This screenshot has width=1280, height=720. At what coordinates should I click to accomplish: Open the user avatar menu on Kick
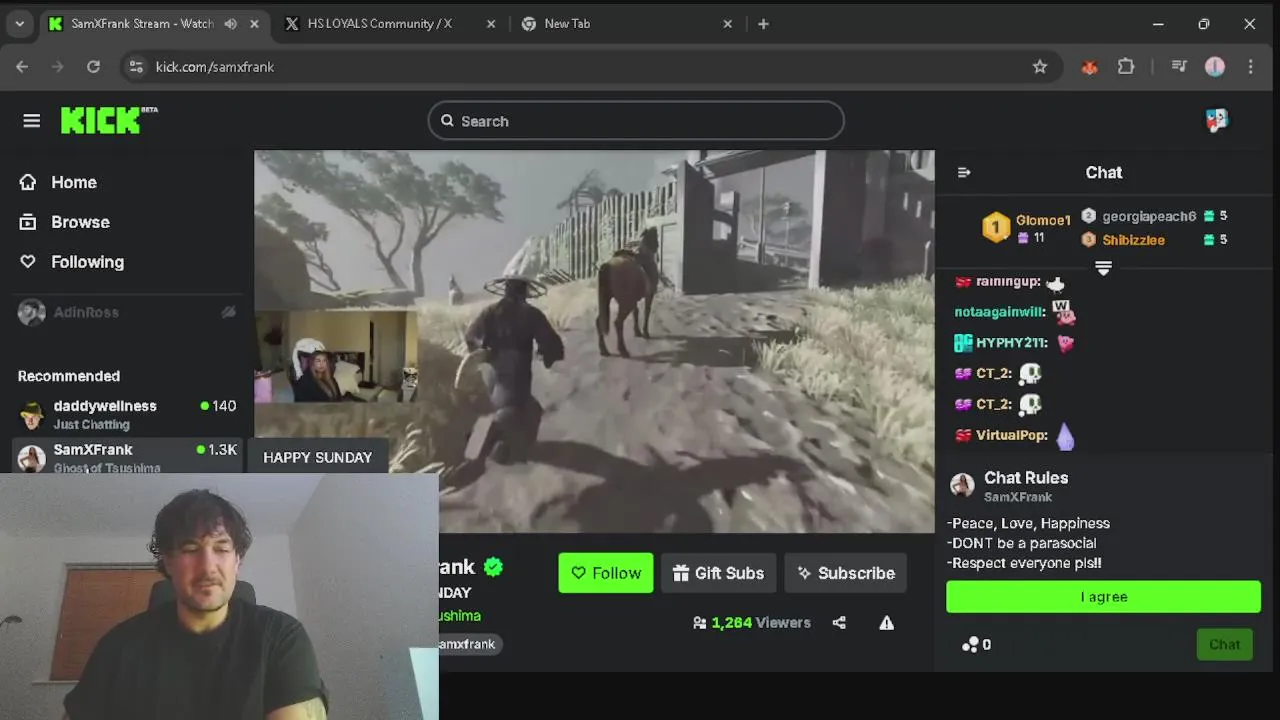(1216, 120)
